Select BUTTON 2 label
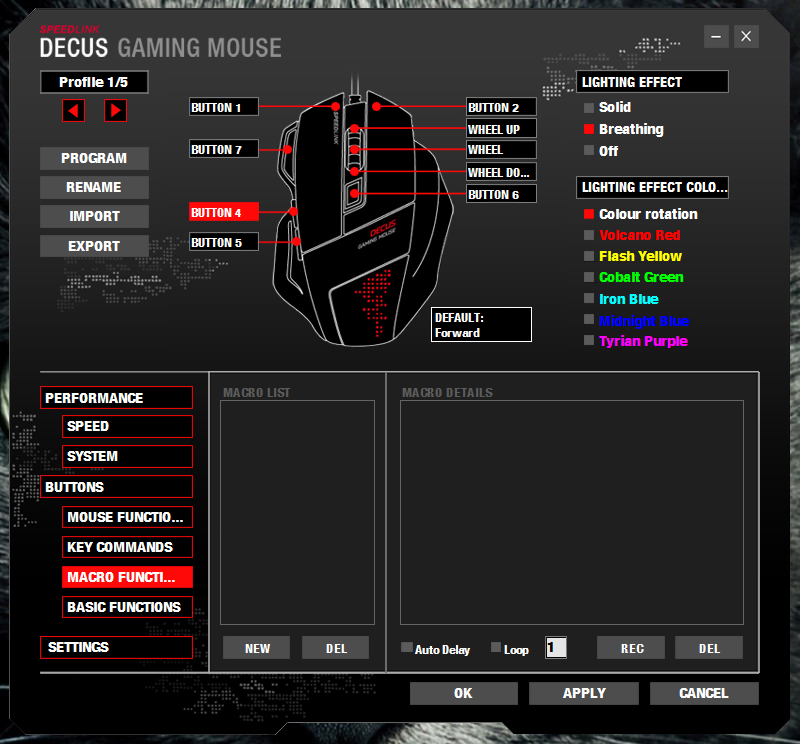800x744 pixels. [x=501, y=107]
